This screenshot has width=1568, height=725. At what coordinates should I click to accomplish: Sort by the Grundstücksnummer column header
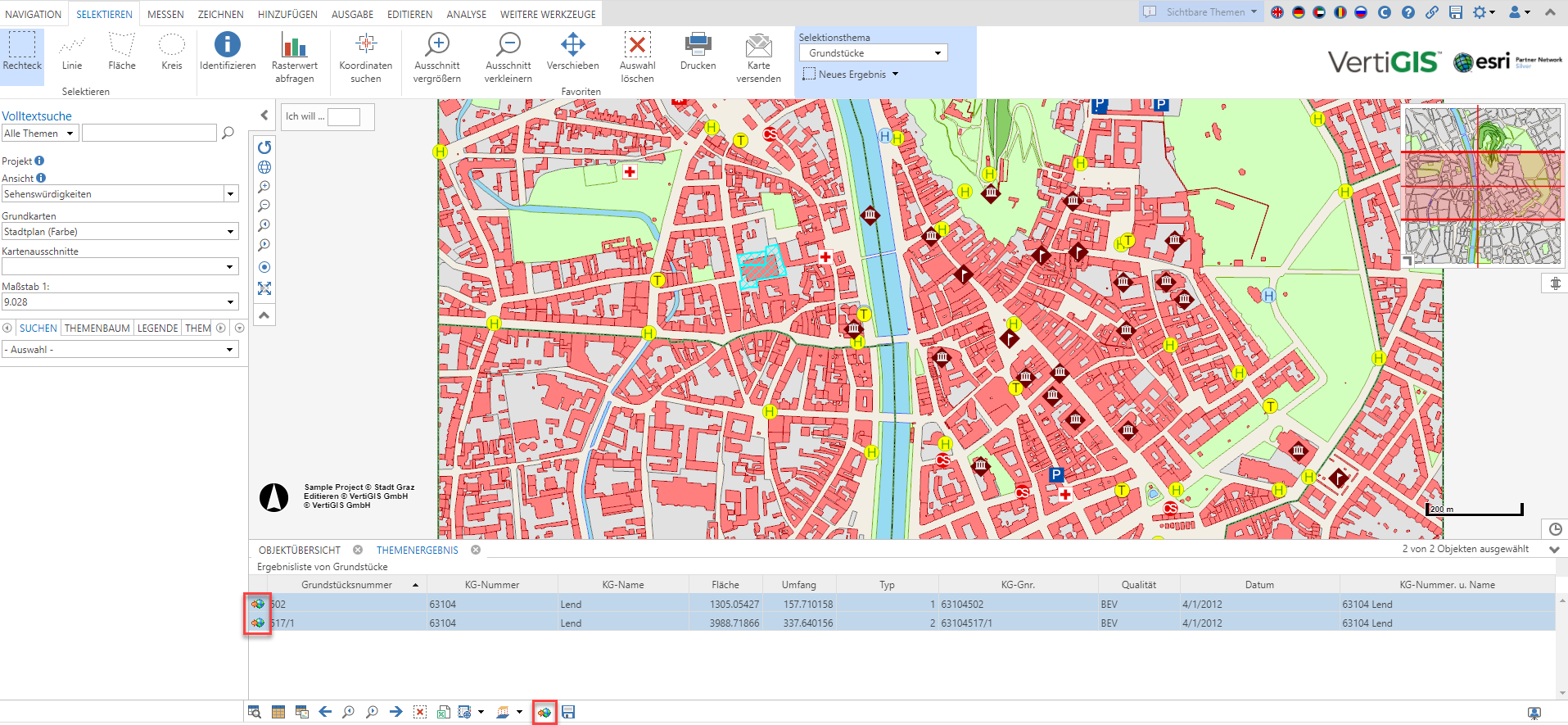pyautogui.click(x=346, y=585)
